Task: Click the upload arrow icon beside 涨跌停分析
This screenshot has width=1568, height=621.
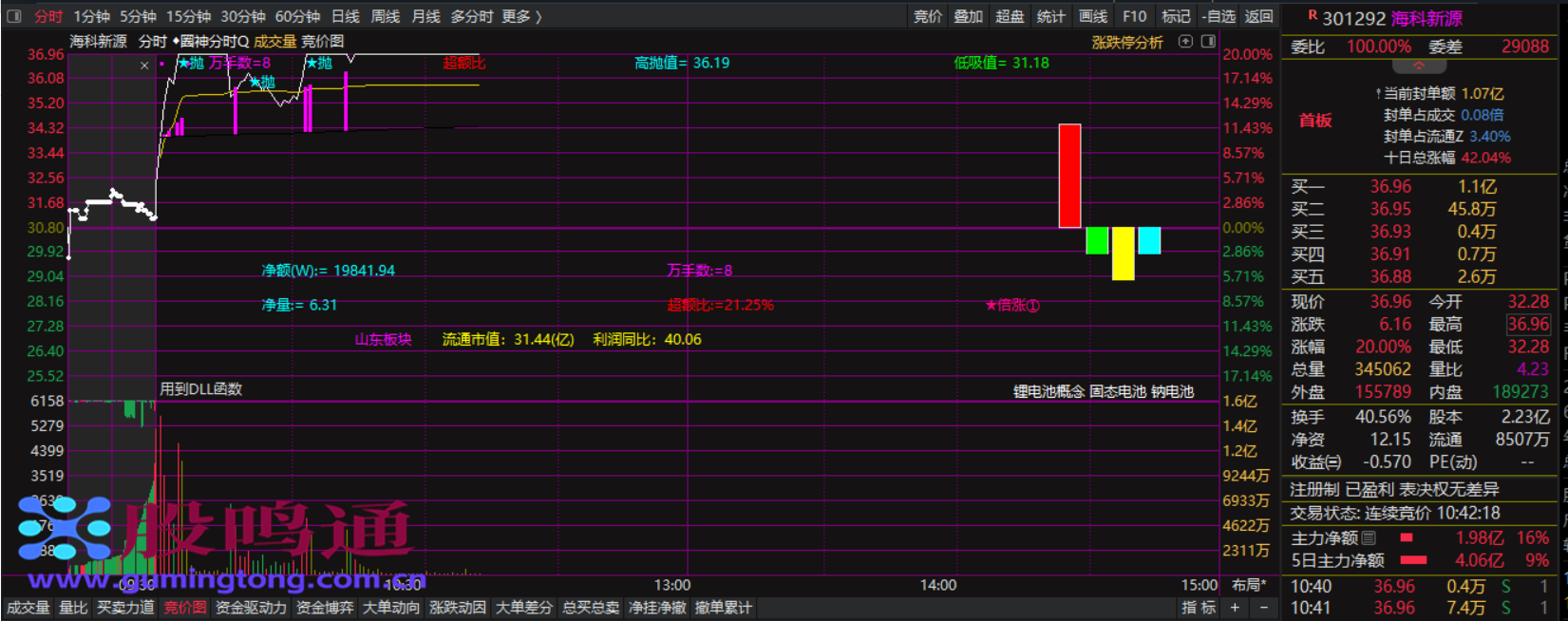Action: [1185, 42]
